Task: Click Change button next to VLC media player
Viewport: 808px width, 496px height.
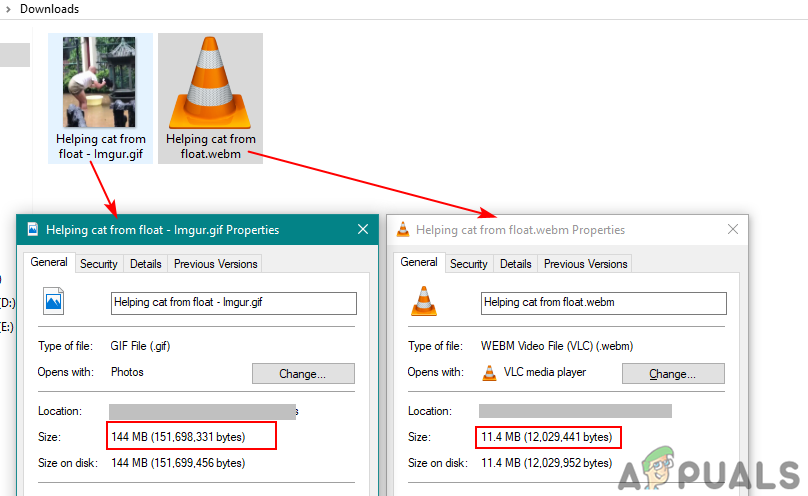Action: (673, 373)
